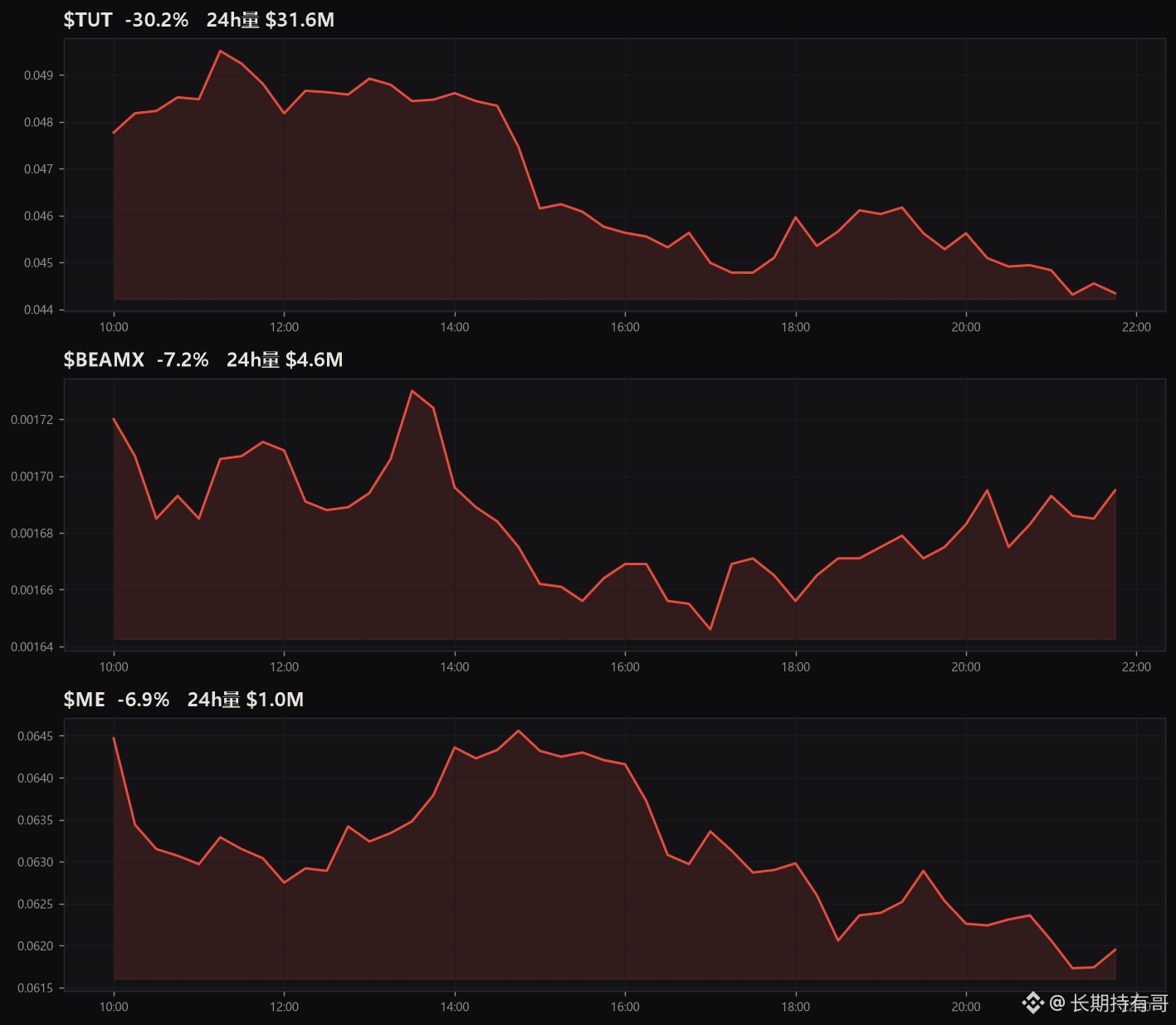Click the 0.00170 price axis label
This screenshot has height=1025, width=1176.
click(x=32, y=476)
